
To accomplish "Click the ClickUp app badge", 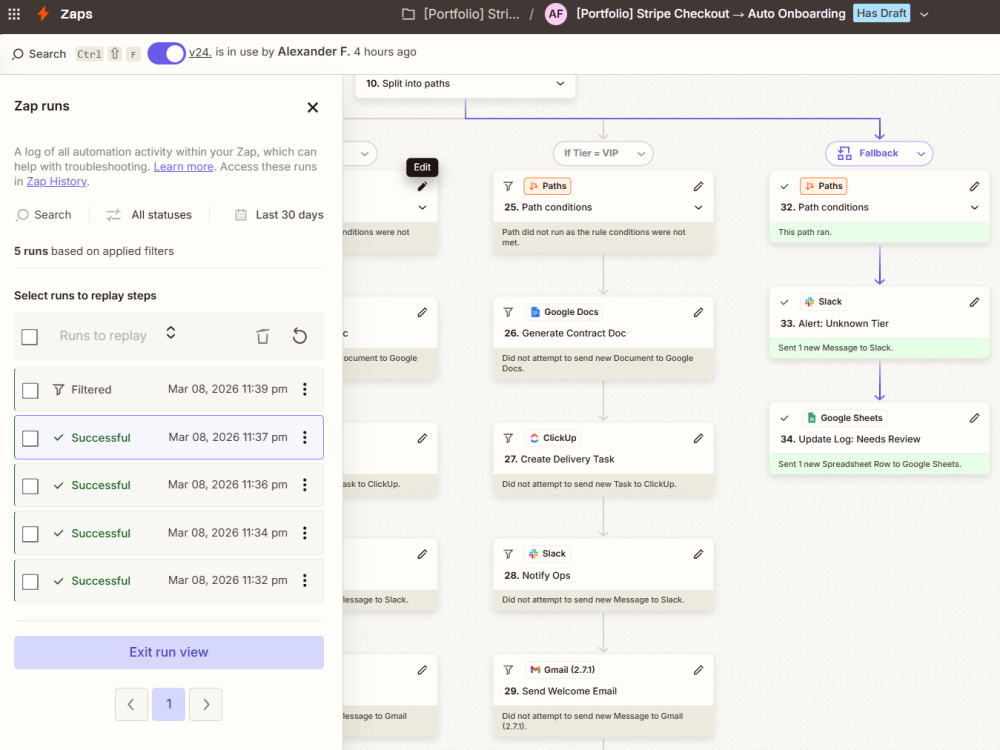I will [553, 438].
